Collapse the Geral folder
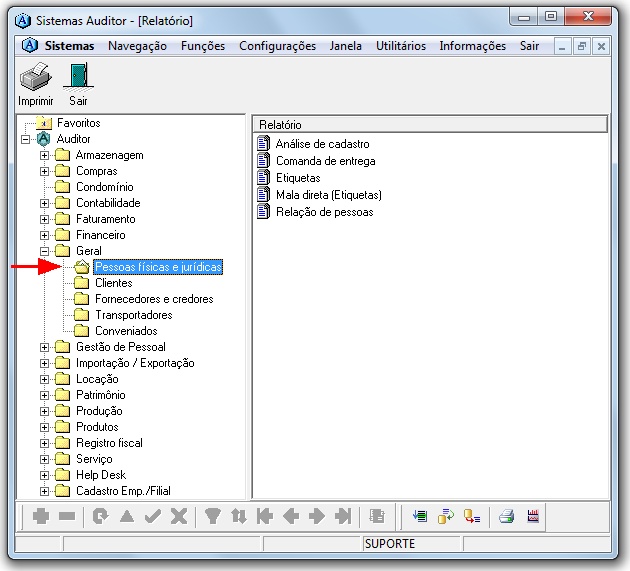 (x=45, y=251)
